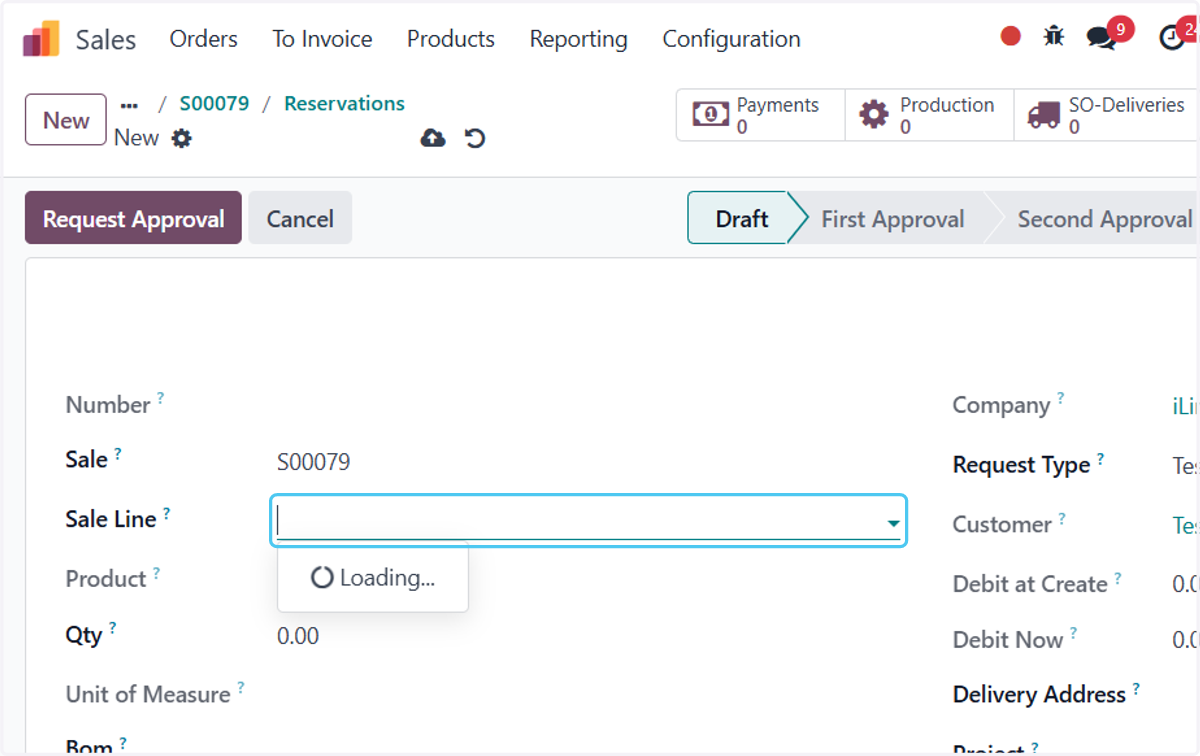The image size is (1200, 756).
Task: Click the Qty value 0.00
Action: click(298, 636)
